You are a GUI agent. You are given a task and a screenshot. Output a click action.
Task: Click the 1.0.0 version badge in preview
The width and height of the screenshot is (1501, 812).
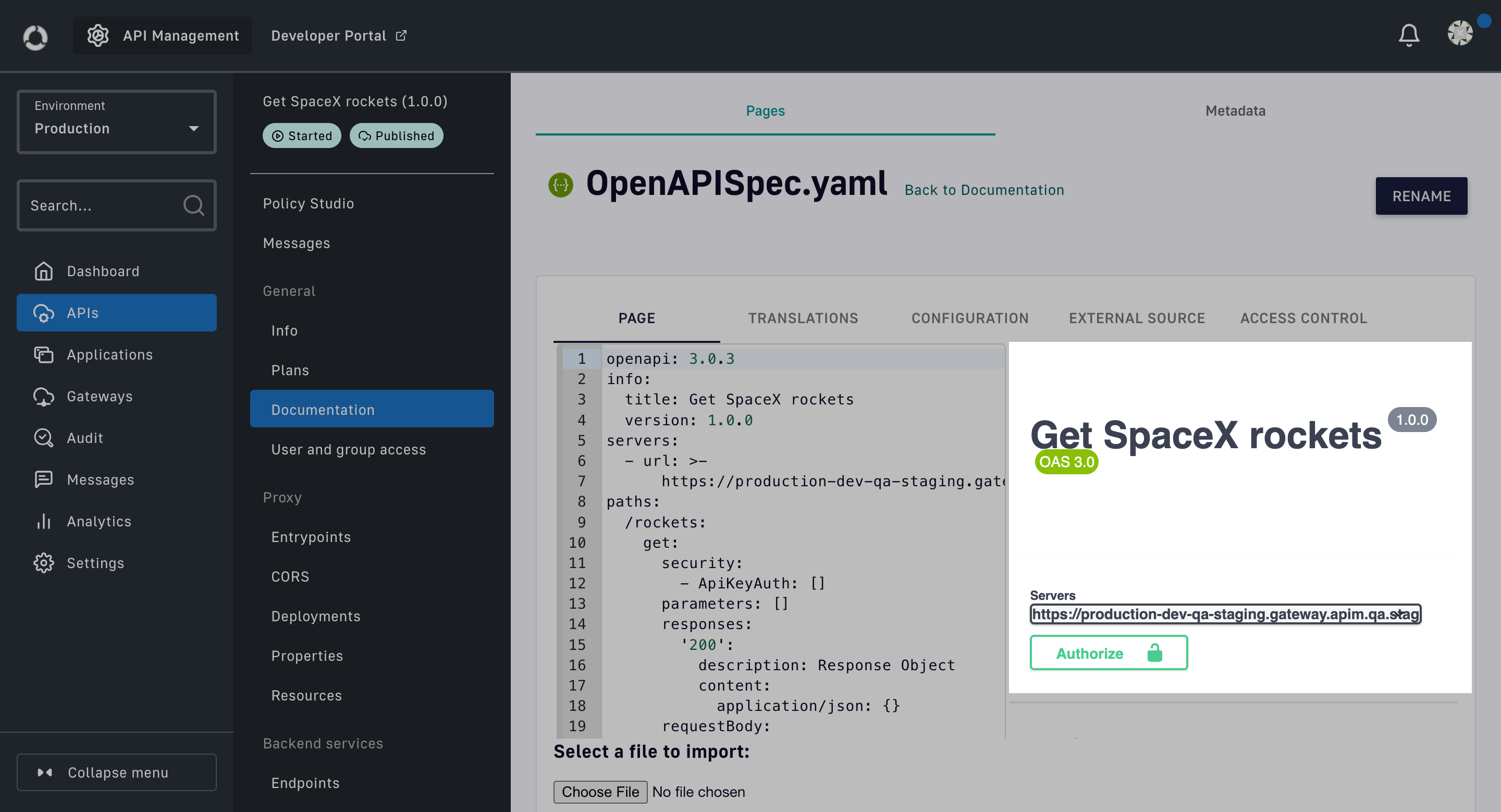coord(1412,420)
